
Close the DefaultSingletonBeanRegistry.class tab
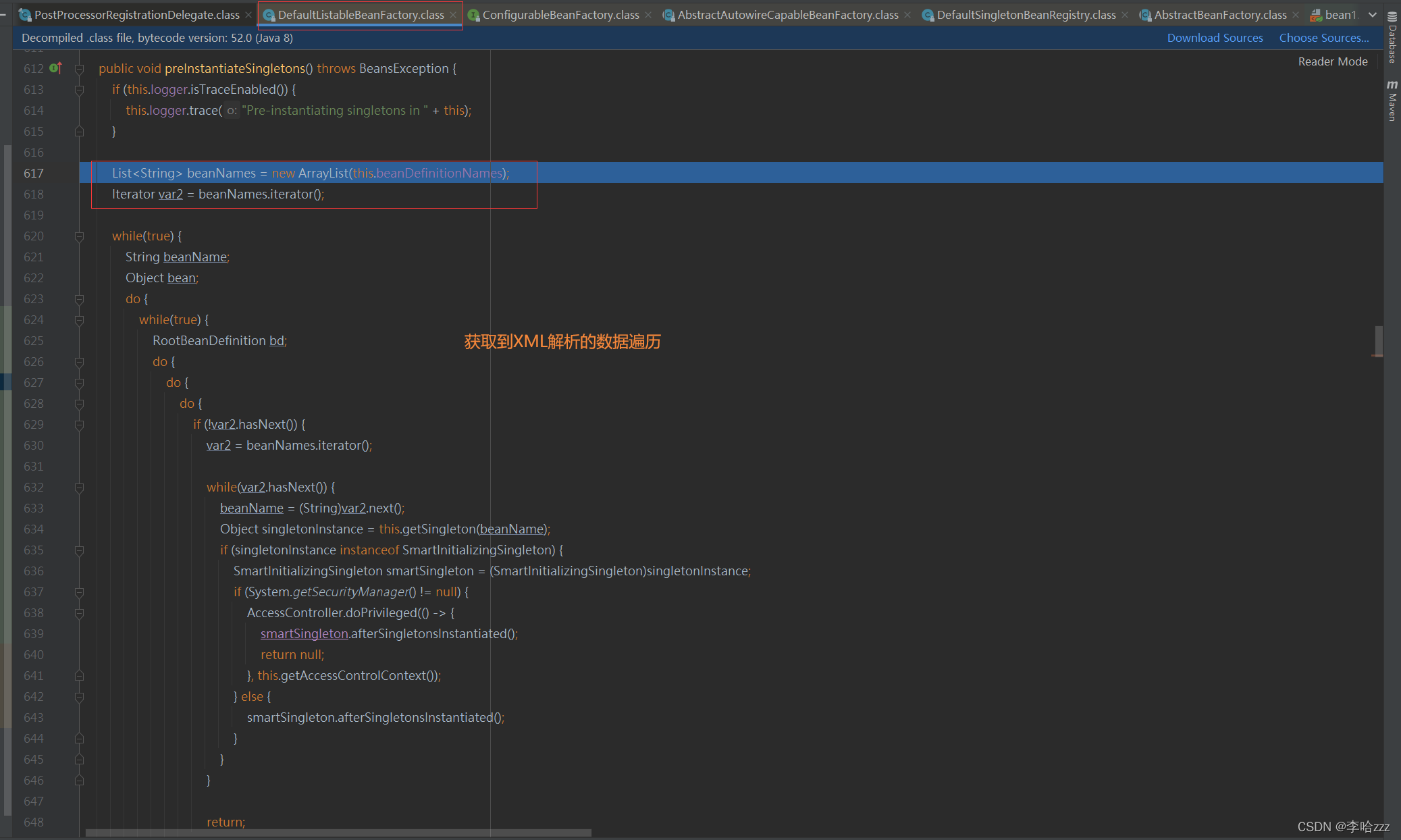[x=1125, y=15]
